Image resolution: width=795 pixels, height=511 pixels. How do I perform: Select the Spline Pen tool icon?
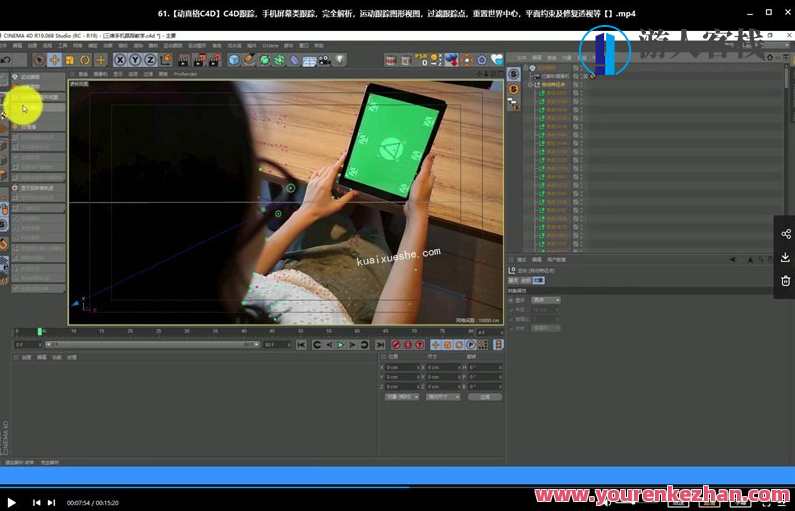tap(249, 60)
